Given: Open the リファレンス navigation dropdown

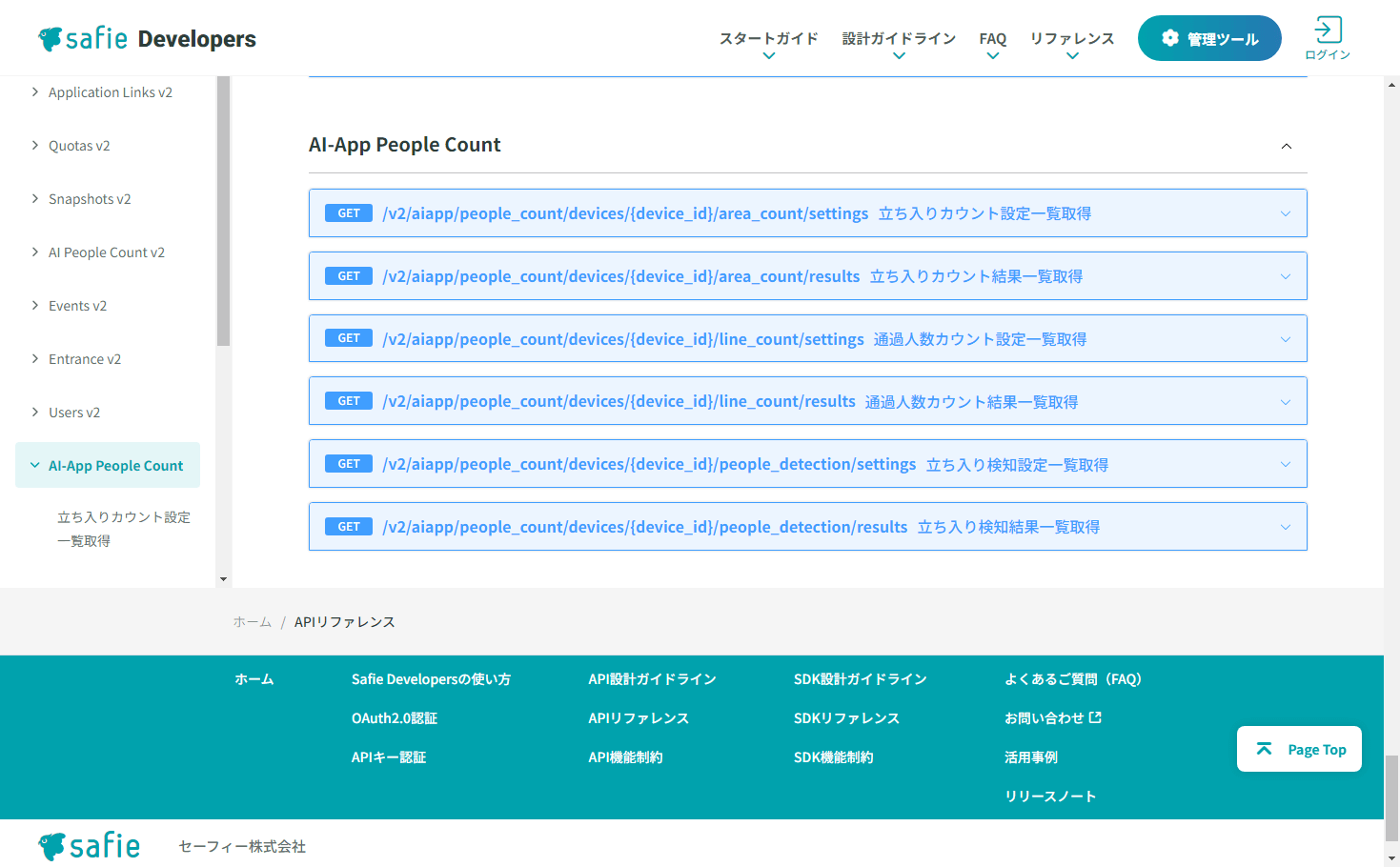Looking at the screenshot, I should click(x=1071, y=45).
